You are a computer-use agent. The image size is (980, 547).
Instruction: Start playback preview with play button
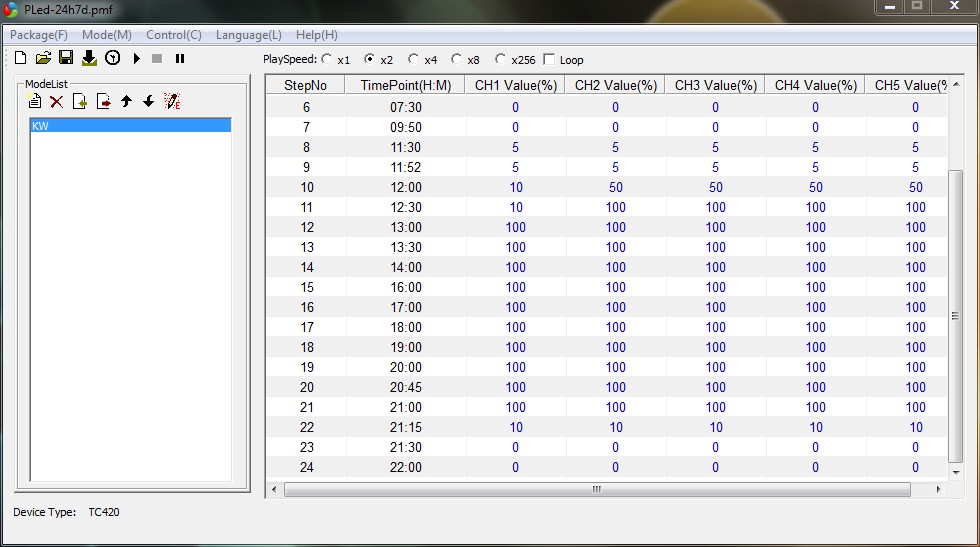136,58
